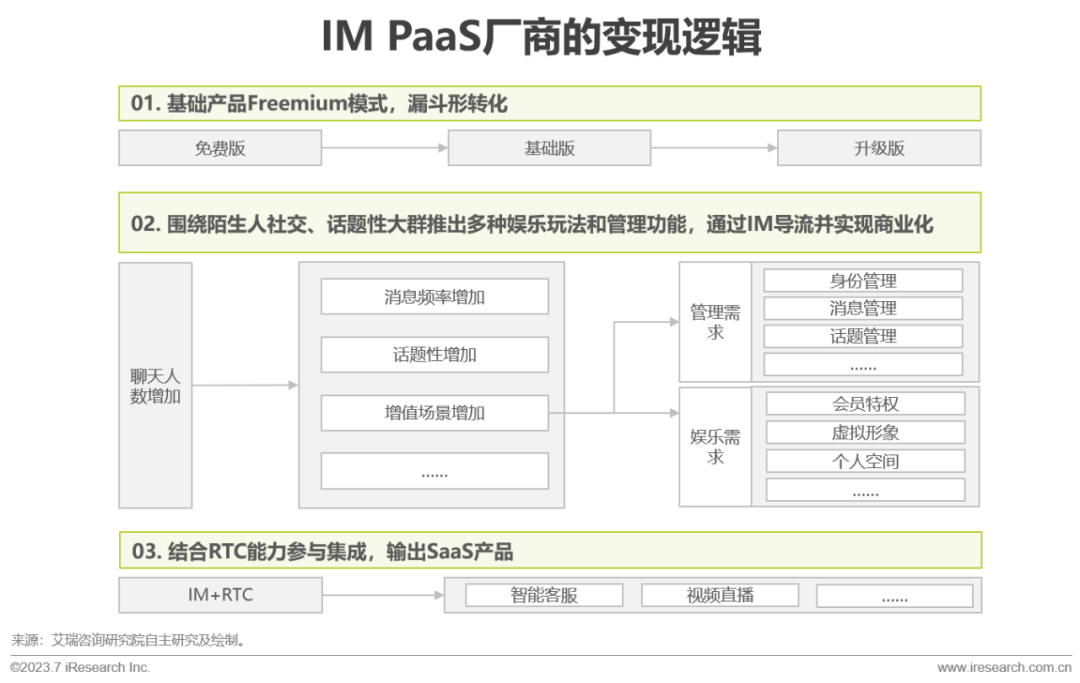The height and width of the screenshot is (683, 1080).
Task: Select the 聊天人数增加 block
Action: [x=155, y=385]
